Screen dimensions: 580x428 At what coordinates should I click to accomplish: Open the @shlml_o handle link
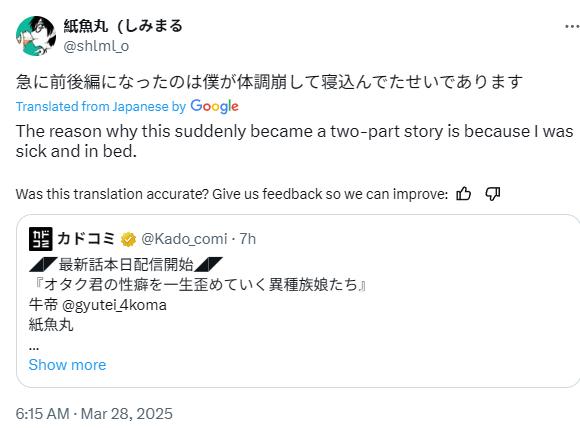tap(96, 46)
